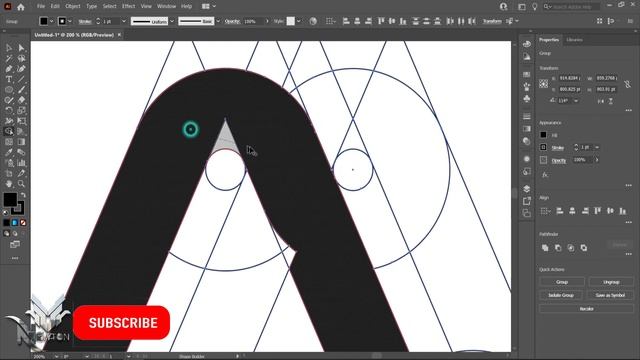
Task: Swap fill and stroke colors arrow
Action: coord(23,195)
